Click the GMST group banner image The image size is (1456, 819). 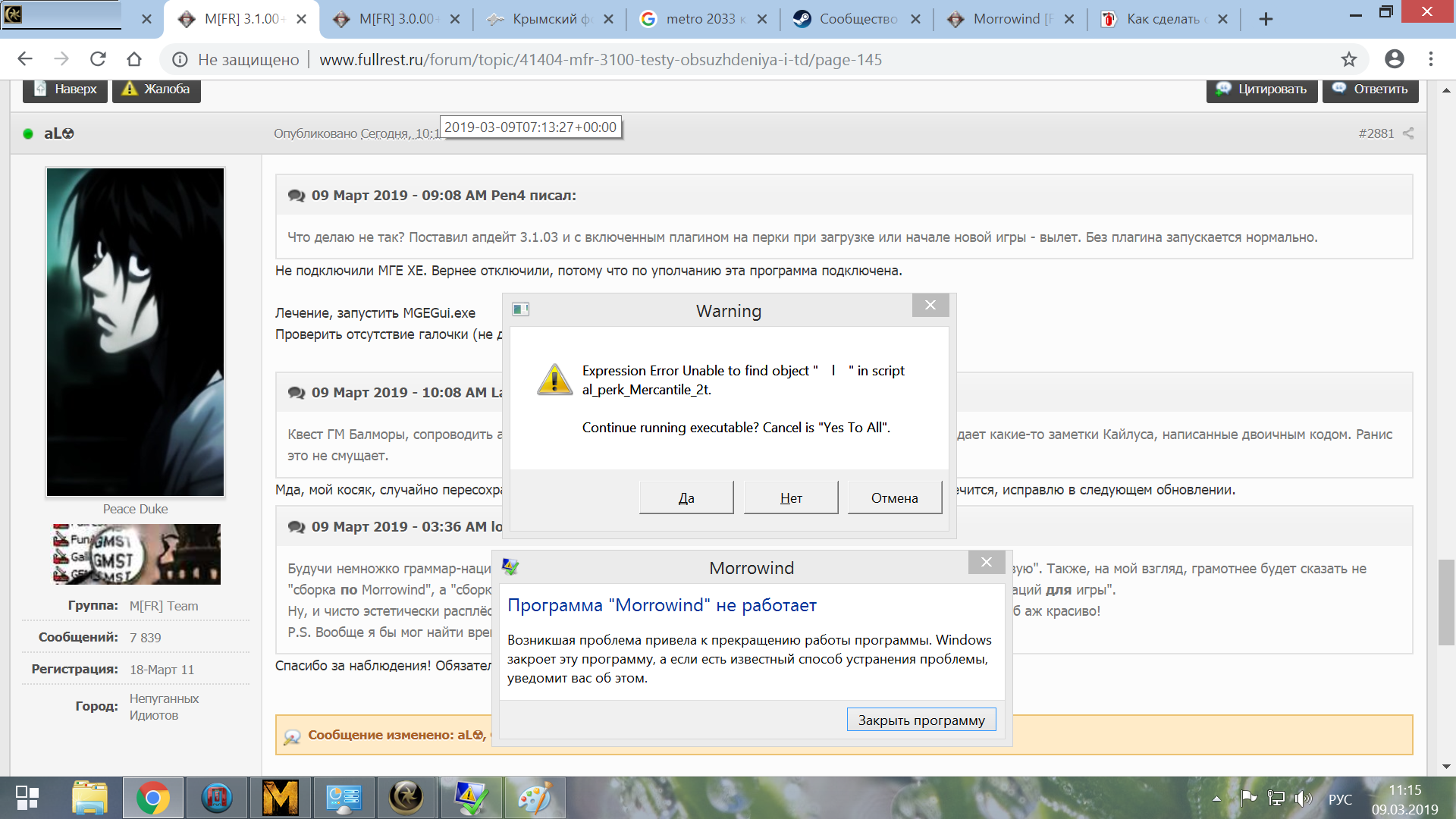tap(136, 554)
